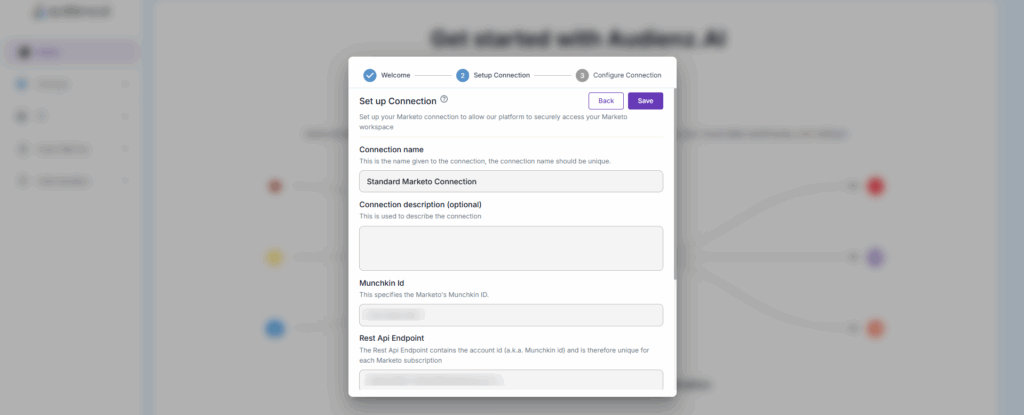The image size is (1024, 415).
Task: Open the highlighted top sidebar menu item
Action: 70,52
